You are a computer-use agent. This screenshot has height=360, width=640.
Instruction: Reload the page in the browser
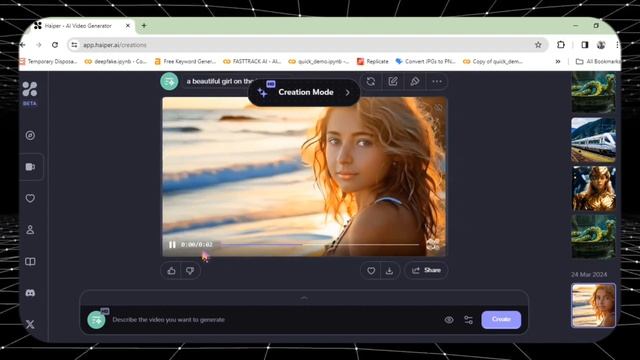pyautogui.click(x=55, y=45)
